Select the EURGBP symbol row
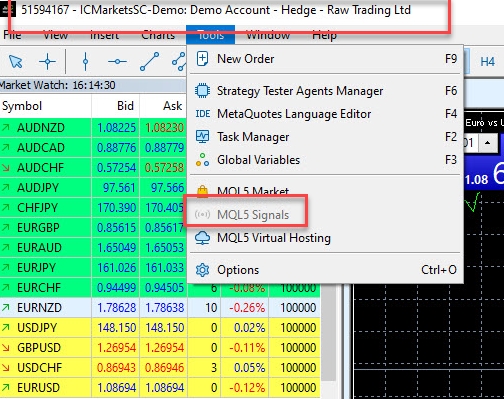Viewport: 504px width, 399px height. [93, 228]
